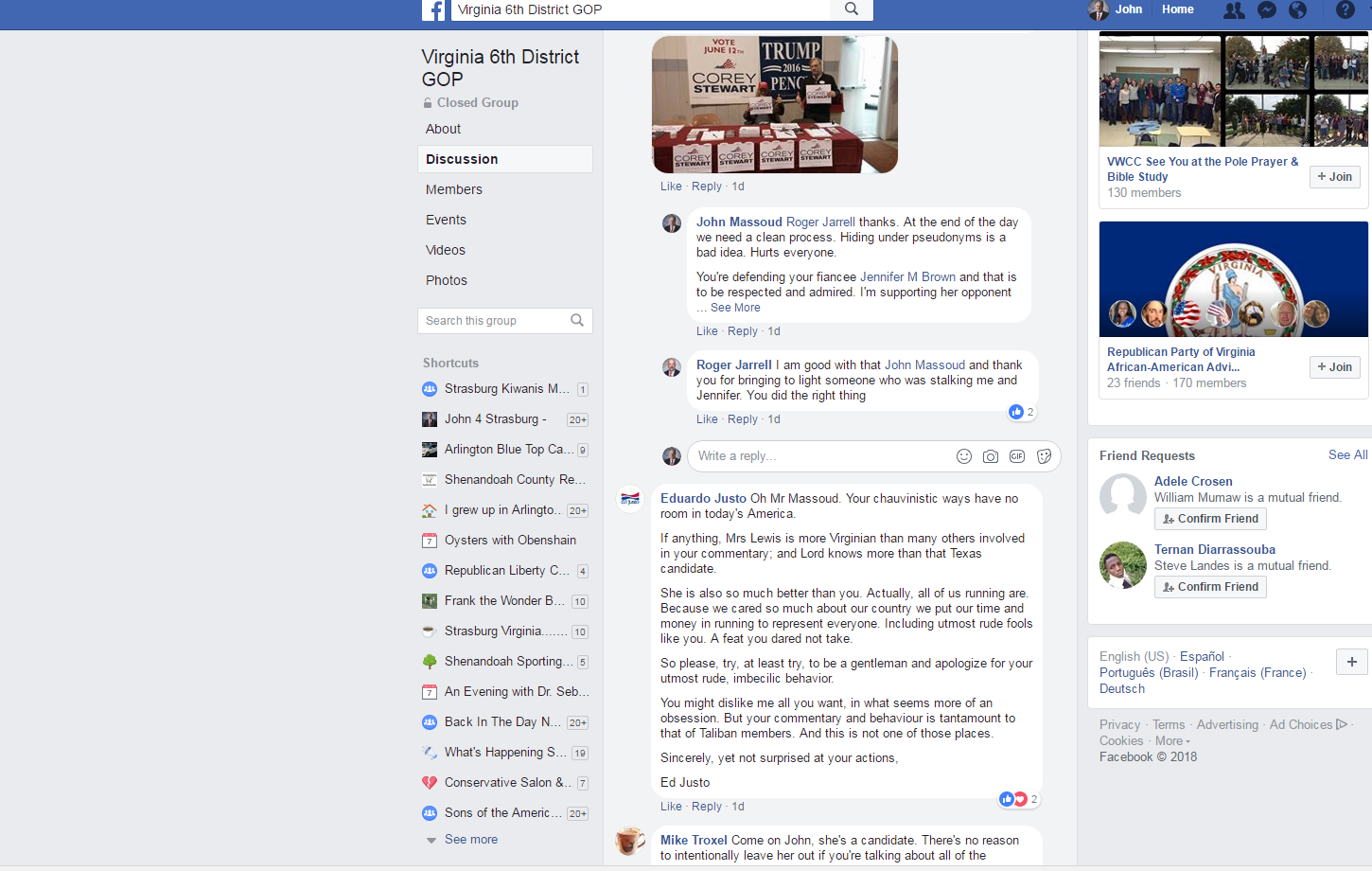Viewport: 1372px width, 871px height.
Task: Join the VWCC Prayer & Bible Study group
Action: point(1334,177)
